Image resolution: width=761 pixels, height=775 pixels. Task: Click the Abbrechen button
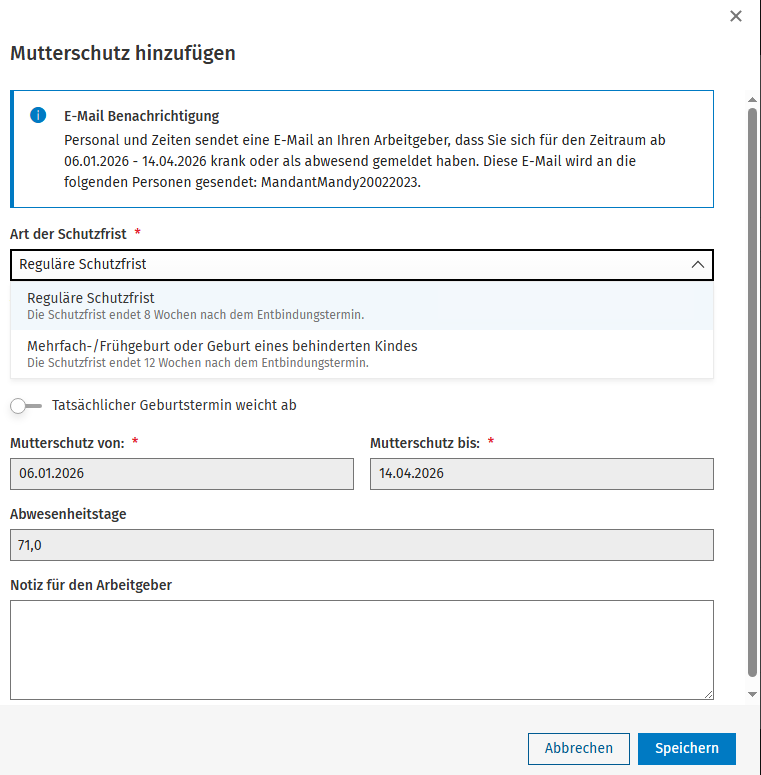[x=579, y=748]
